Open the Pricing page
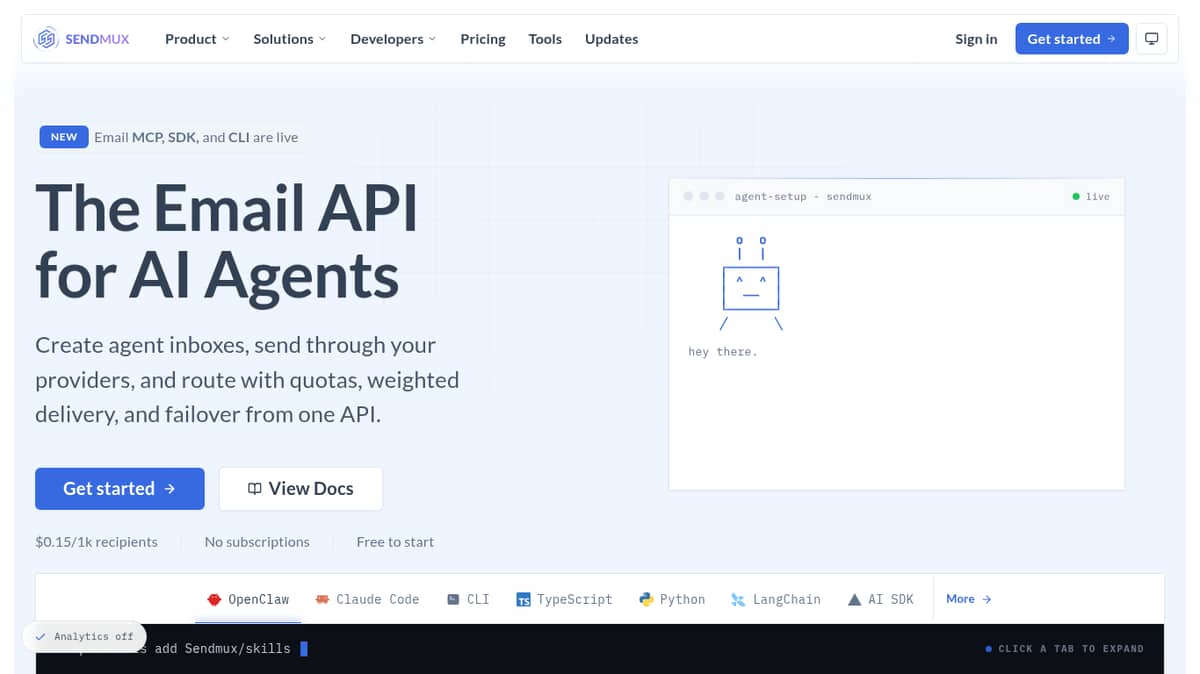The height and width of the screenshot is (674, 1200). click(483, 39)
